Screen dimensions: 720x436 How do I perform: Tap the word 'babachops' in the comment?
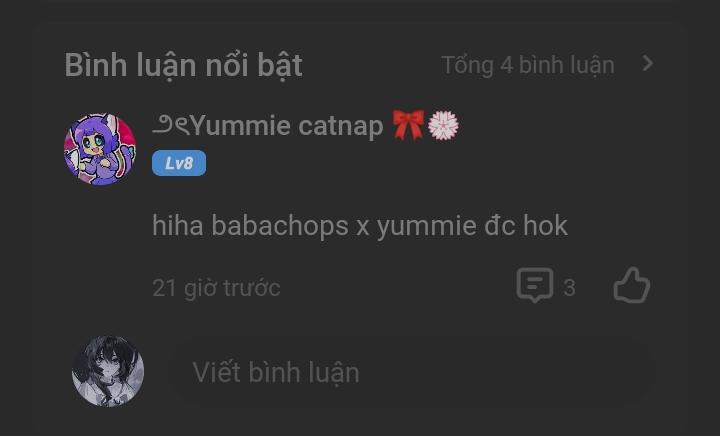[x=280, y=226]
